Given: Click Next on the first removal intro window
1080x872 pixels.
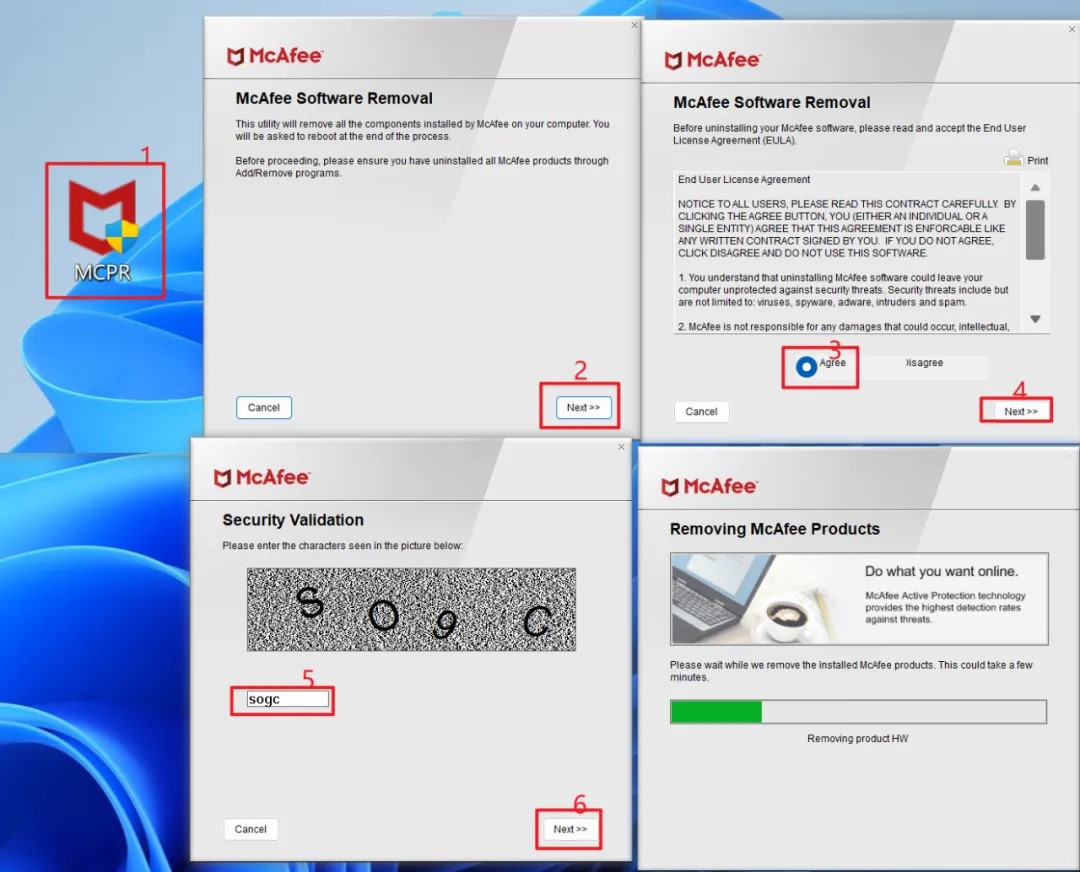Looking at the screenshot, I should point(582,407).
